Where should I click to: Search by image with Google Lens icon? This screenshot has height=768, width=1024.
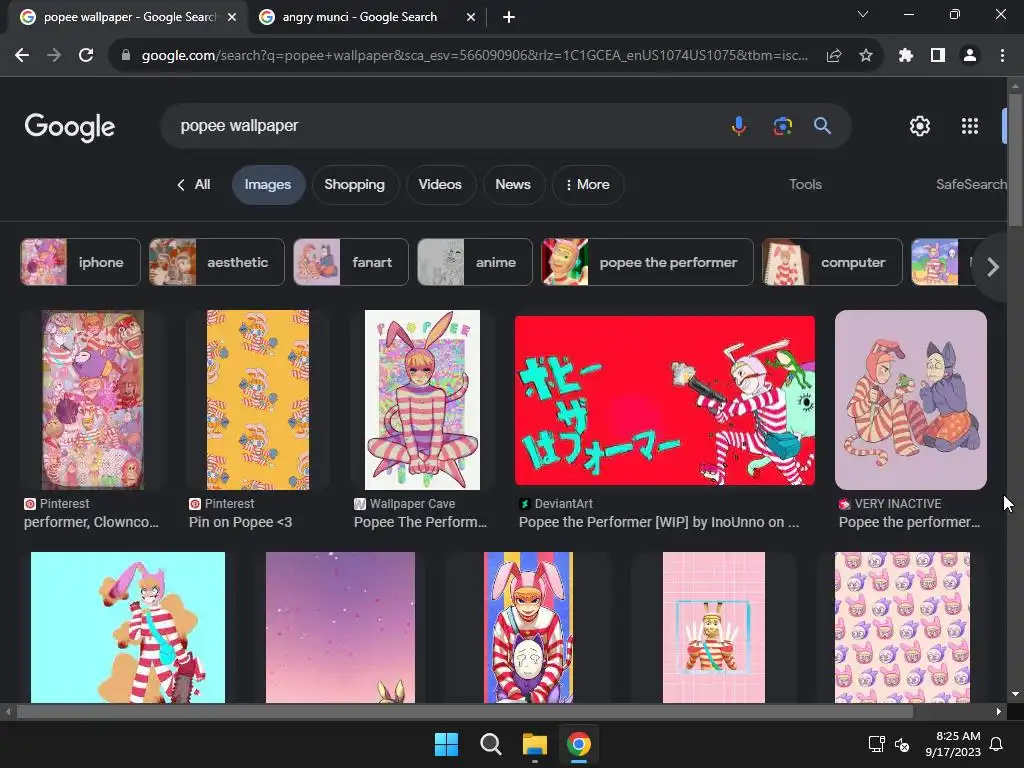[782, 125]
